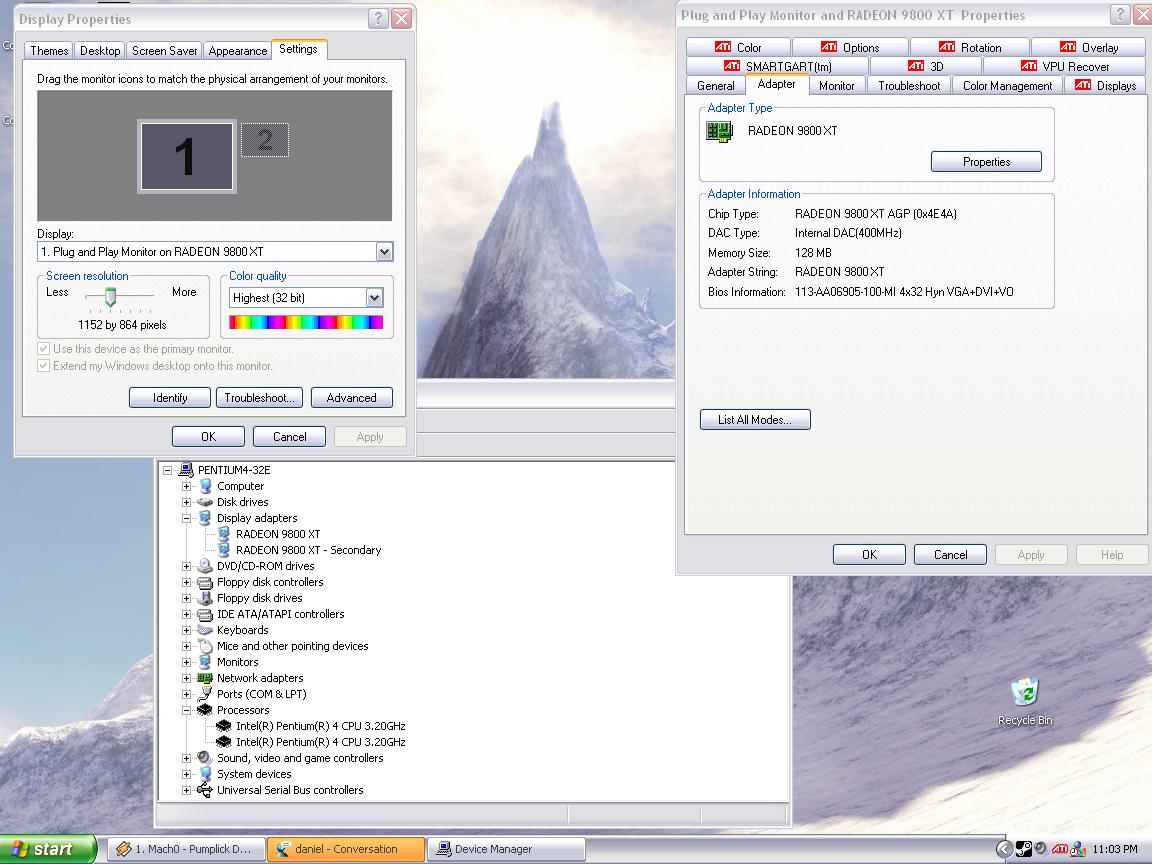Open the Color quality dropdown
1152x864 pixels.
pos(374,298)
